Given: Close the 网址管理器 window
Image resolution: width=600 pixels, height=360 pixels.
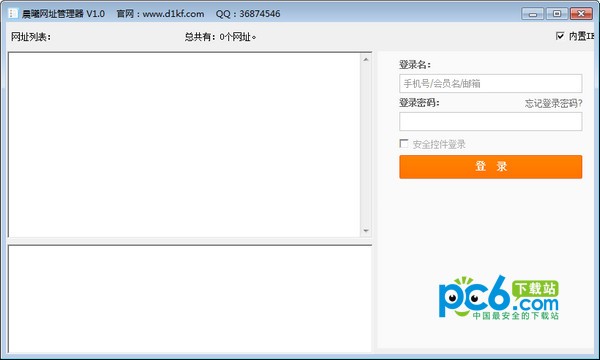Looking at the screenshot, I should 581,14.
